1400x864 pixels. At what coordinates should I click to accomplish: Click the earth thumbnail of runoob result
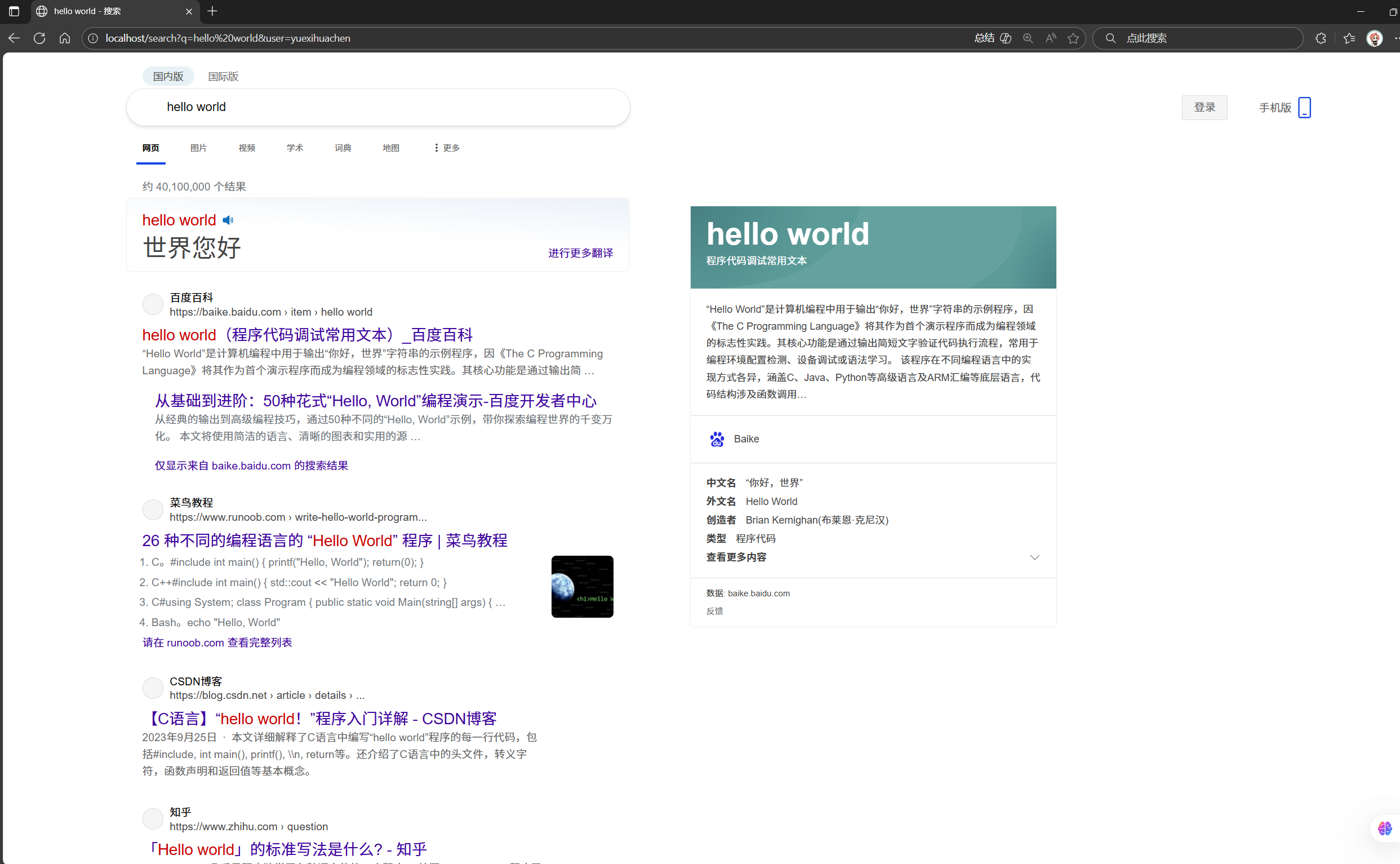coord(582,586)
